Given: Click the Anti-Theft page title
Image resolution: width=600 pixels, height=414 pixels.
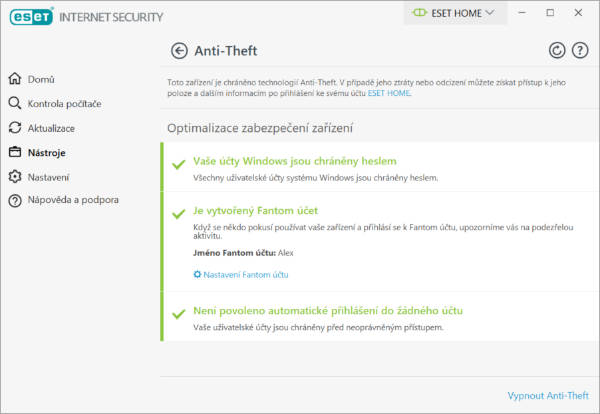Looking at the screenshot, I should pyautogui.click(x=226, y=51).
